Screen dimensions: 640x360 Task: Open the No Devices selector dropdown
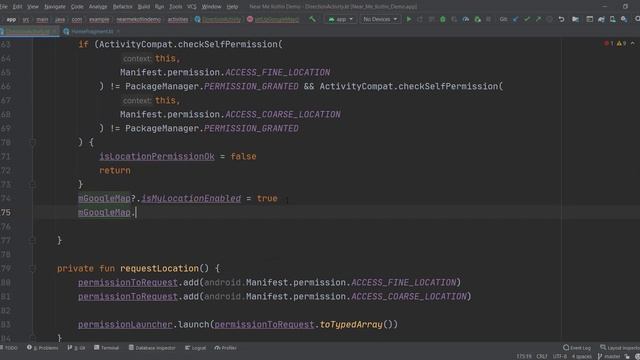(x=380, y=19)
